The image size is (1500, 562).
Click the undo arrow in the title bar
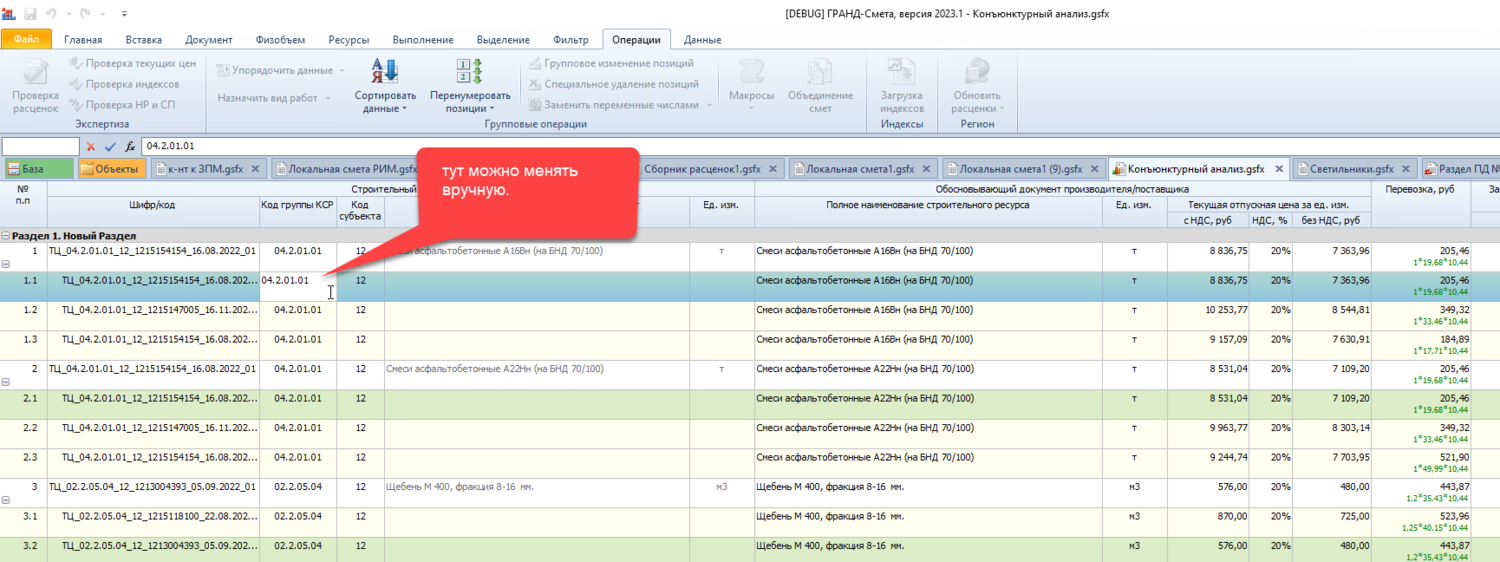(50, 14)
